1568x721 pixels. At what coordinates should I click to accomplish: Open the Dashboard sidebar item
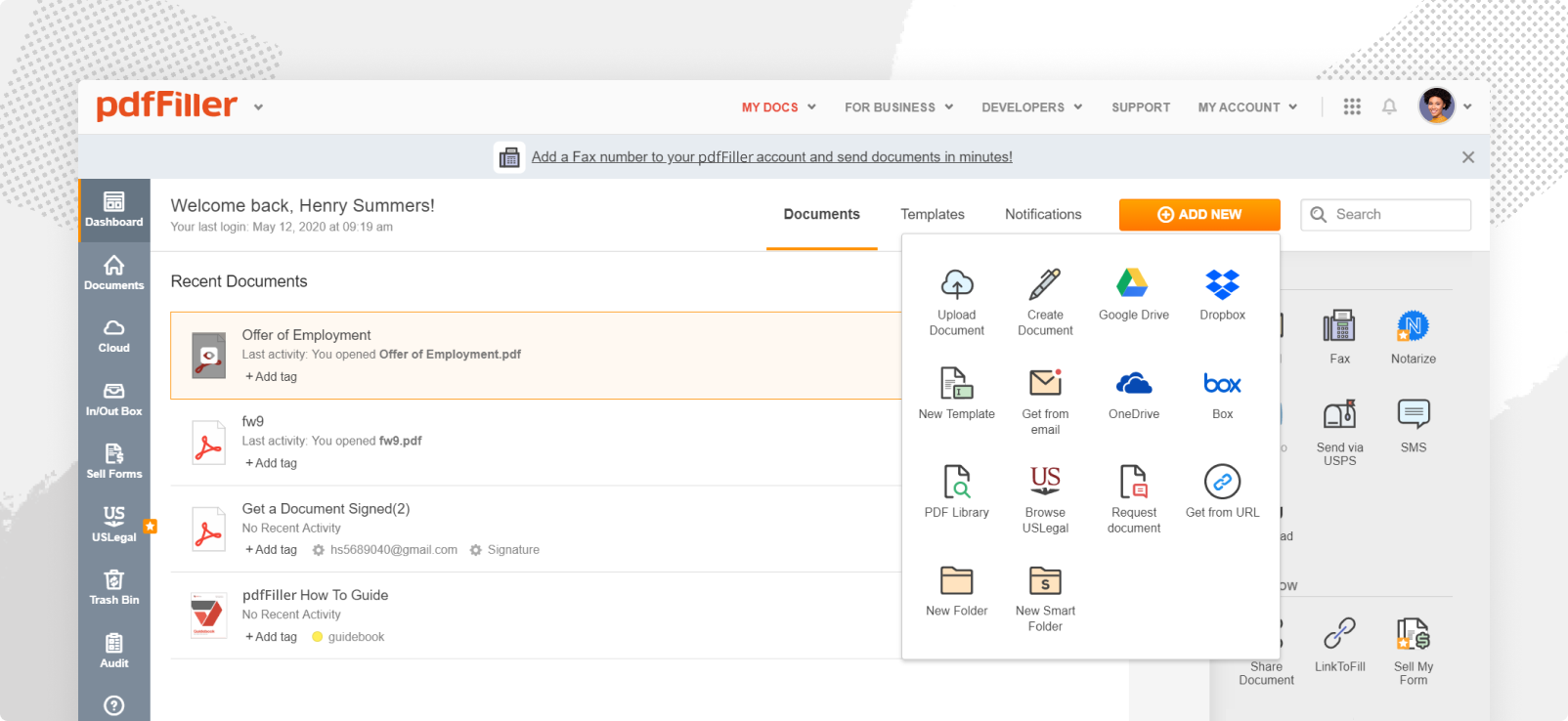[114, 210]
